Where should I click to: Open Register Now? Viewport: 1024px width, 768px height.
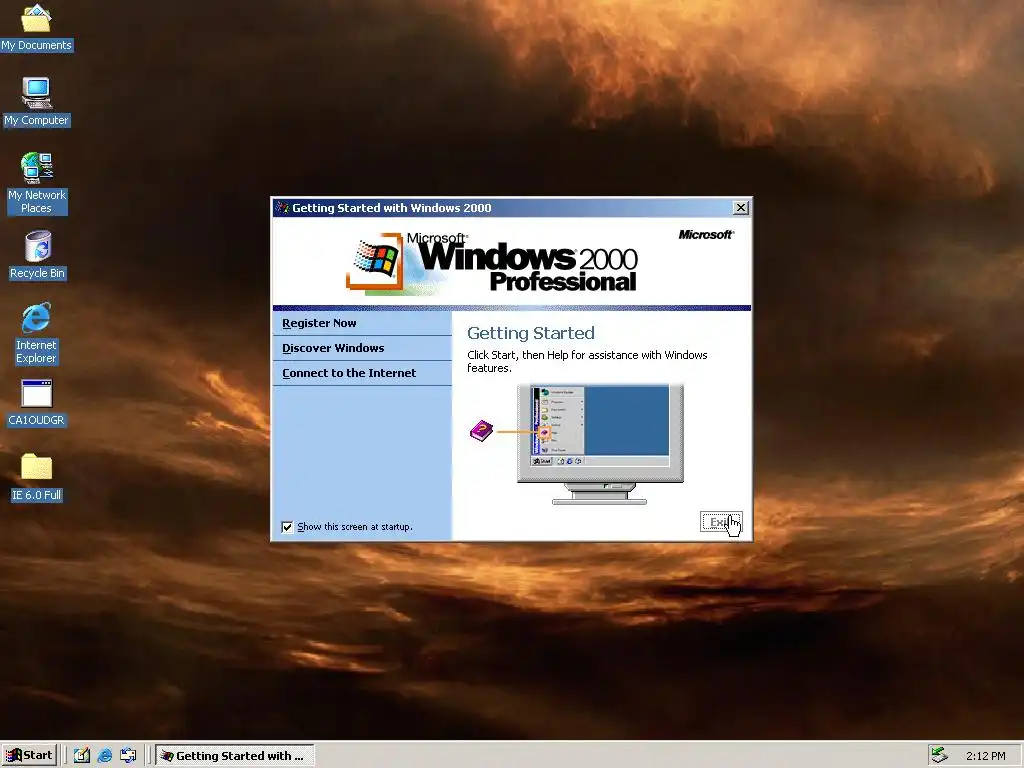click(x=319, y=323)
